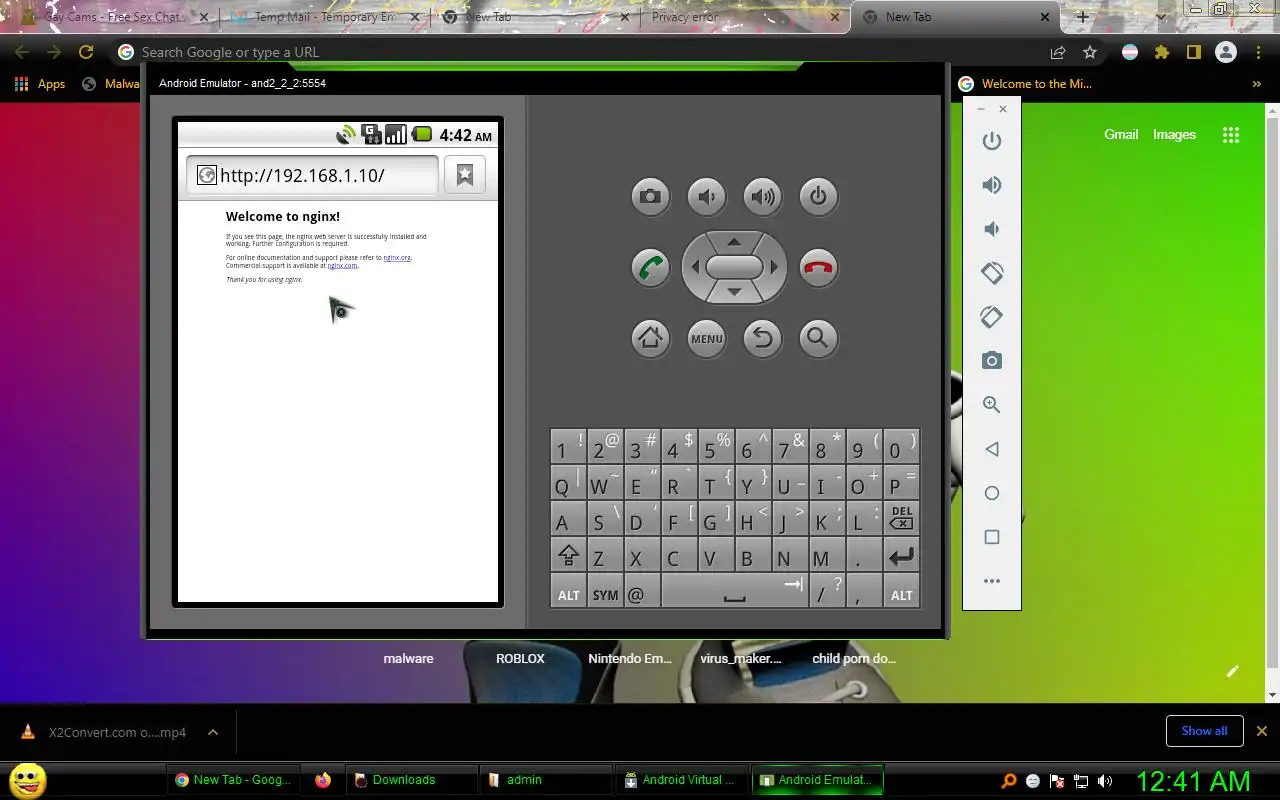This screenshot has width=1280, height=800.
Task: Click the circle Home icon in side toolbar
Action: pyautogui.click(x=992, y=493)
